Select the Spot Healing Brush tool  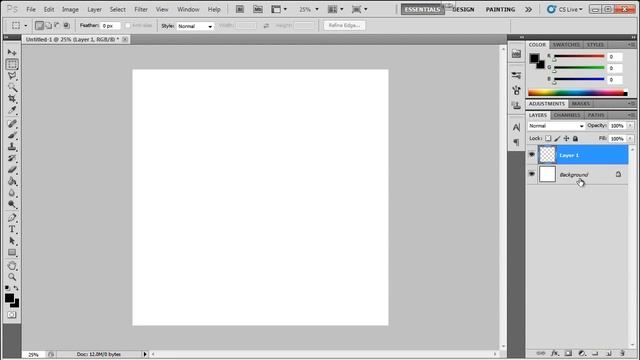click(x=12, y=124)
